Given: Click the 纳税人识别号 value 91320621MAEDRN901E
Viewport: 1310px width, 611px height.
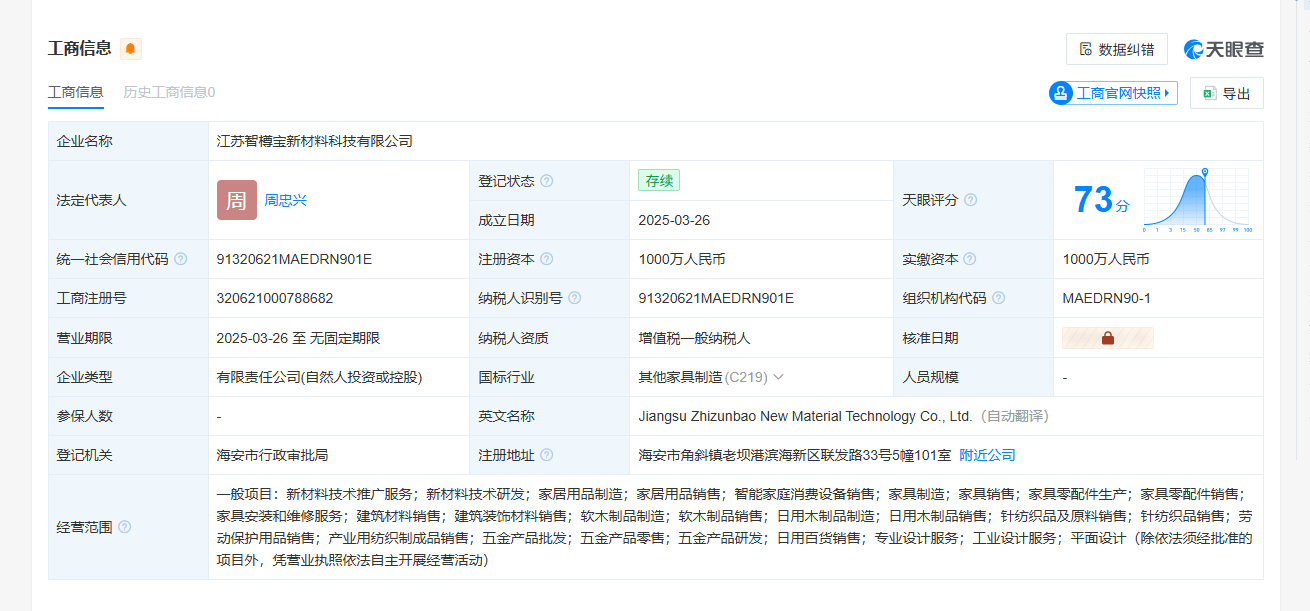Looking at the screenshot, I should coord(716,298).
